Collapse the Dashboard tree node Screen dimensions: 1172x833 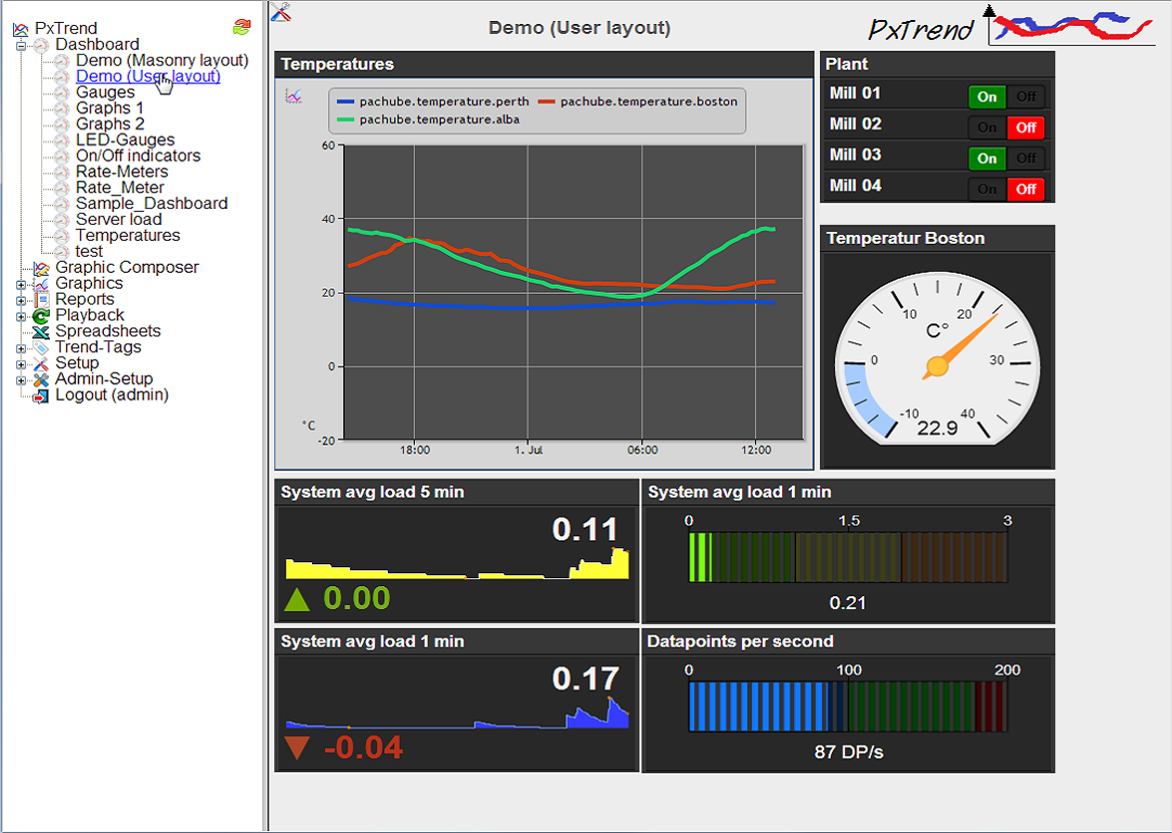click(21, 45)
